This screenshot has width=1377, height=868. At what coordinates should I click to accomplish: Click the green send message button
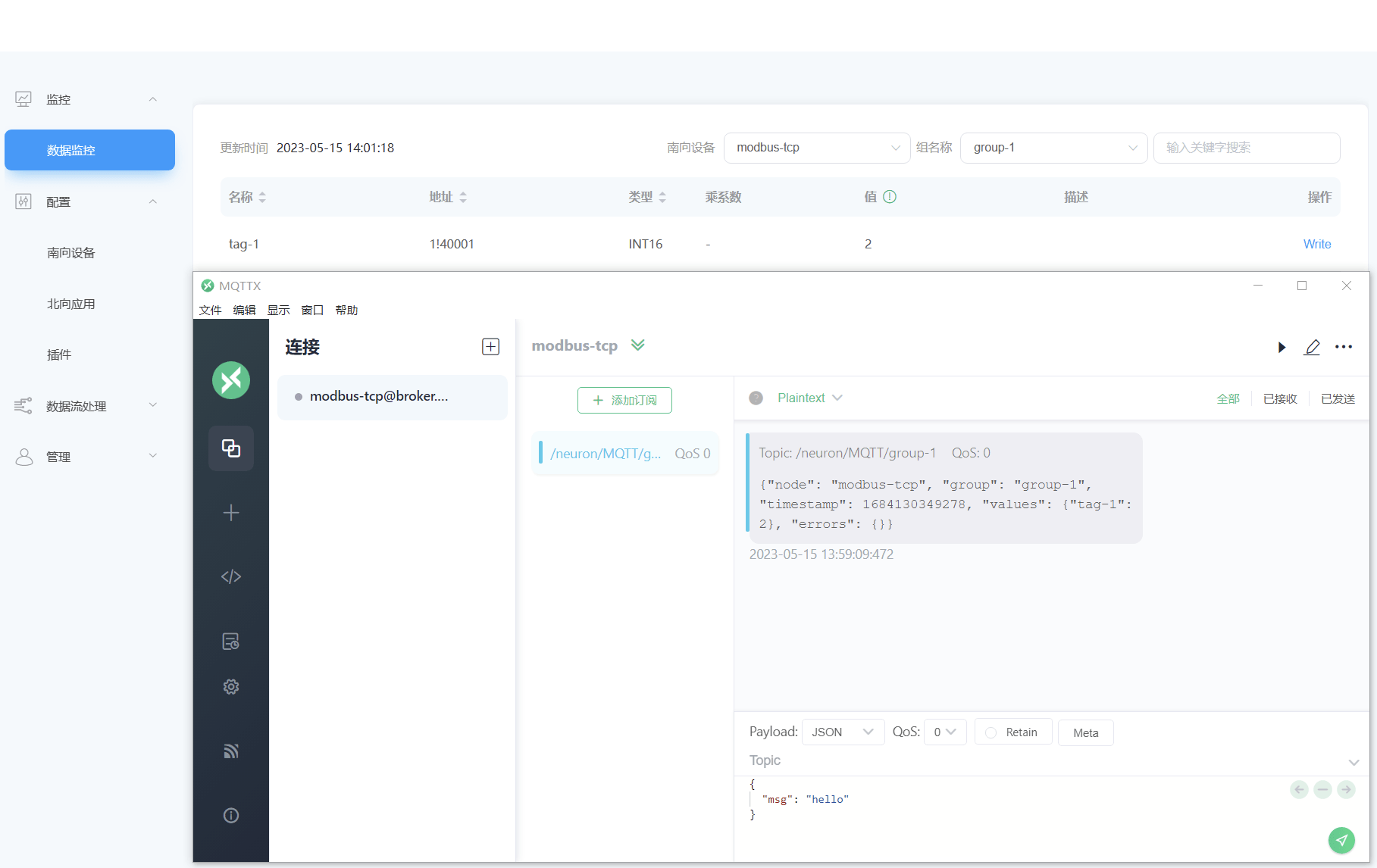1341,839
